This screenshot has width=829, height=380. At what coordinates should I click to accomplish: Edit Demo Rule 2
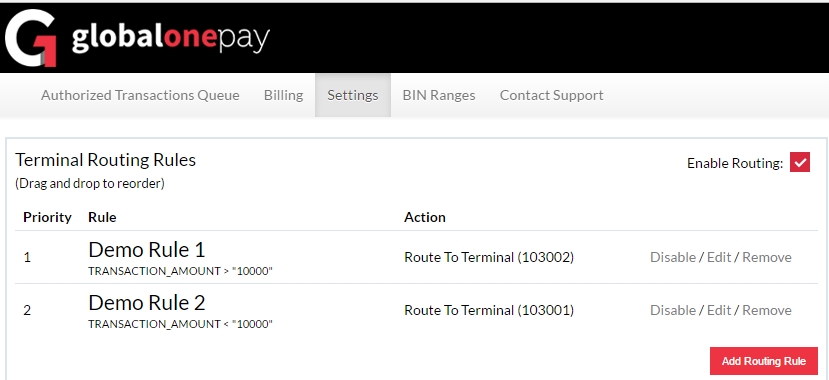[719, 310]
